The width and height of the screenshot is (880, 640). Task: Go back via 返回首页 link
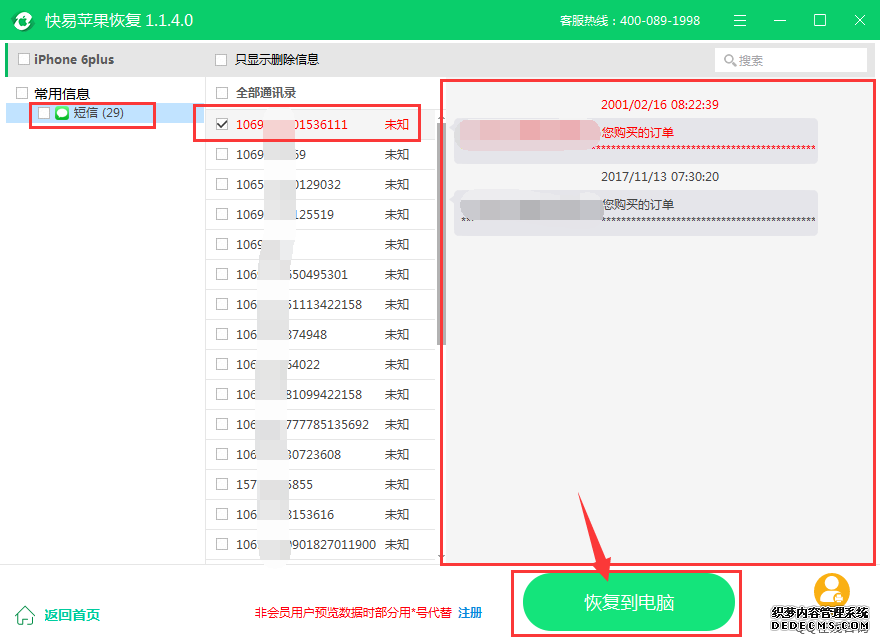click(72, 615)
